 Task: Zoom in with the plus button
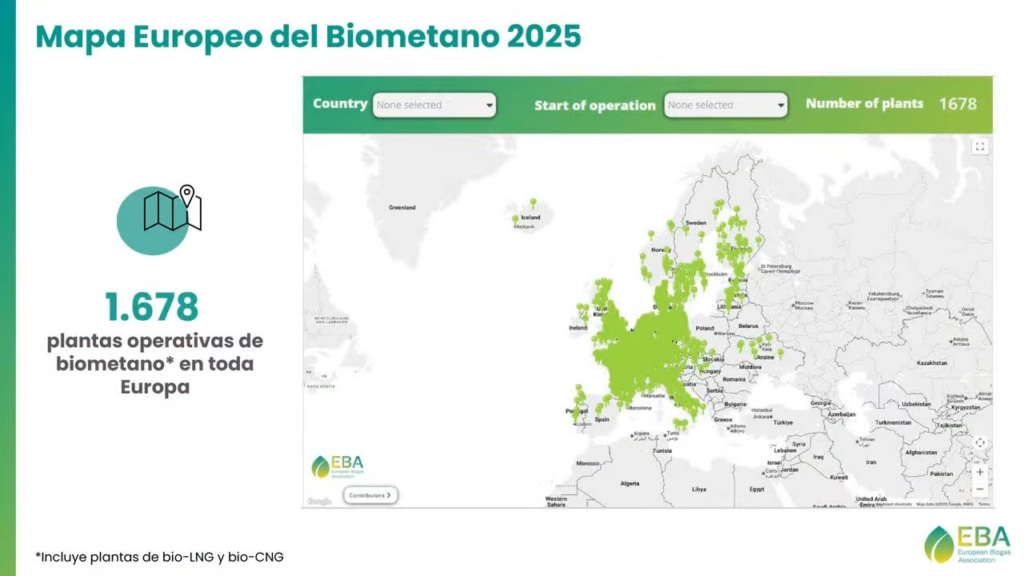pos(979,472)
